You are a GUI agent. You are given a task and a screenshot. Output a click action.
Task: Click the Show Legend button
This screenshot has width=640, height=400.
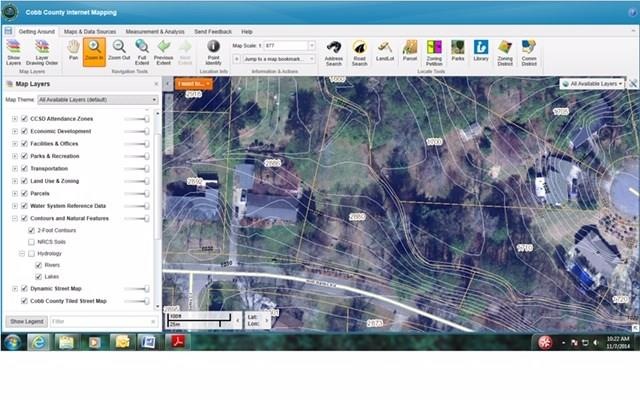25,321
